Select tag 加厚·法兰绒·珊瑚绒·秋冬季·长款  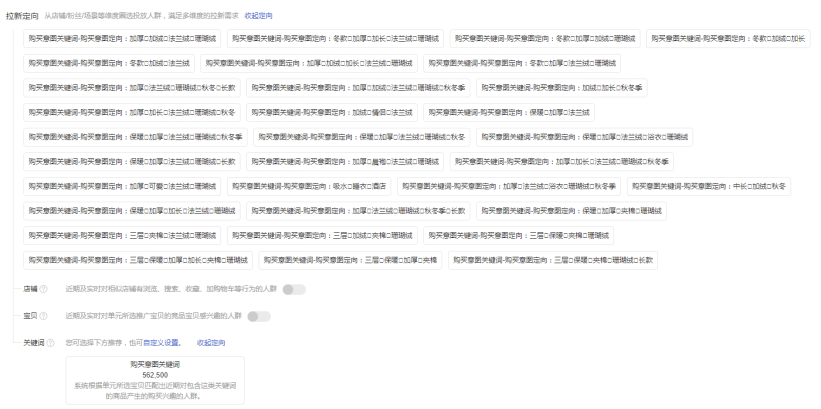pyautogui.click(x=358, y=211)
